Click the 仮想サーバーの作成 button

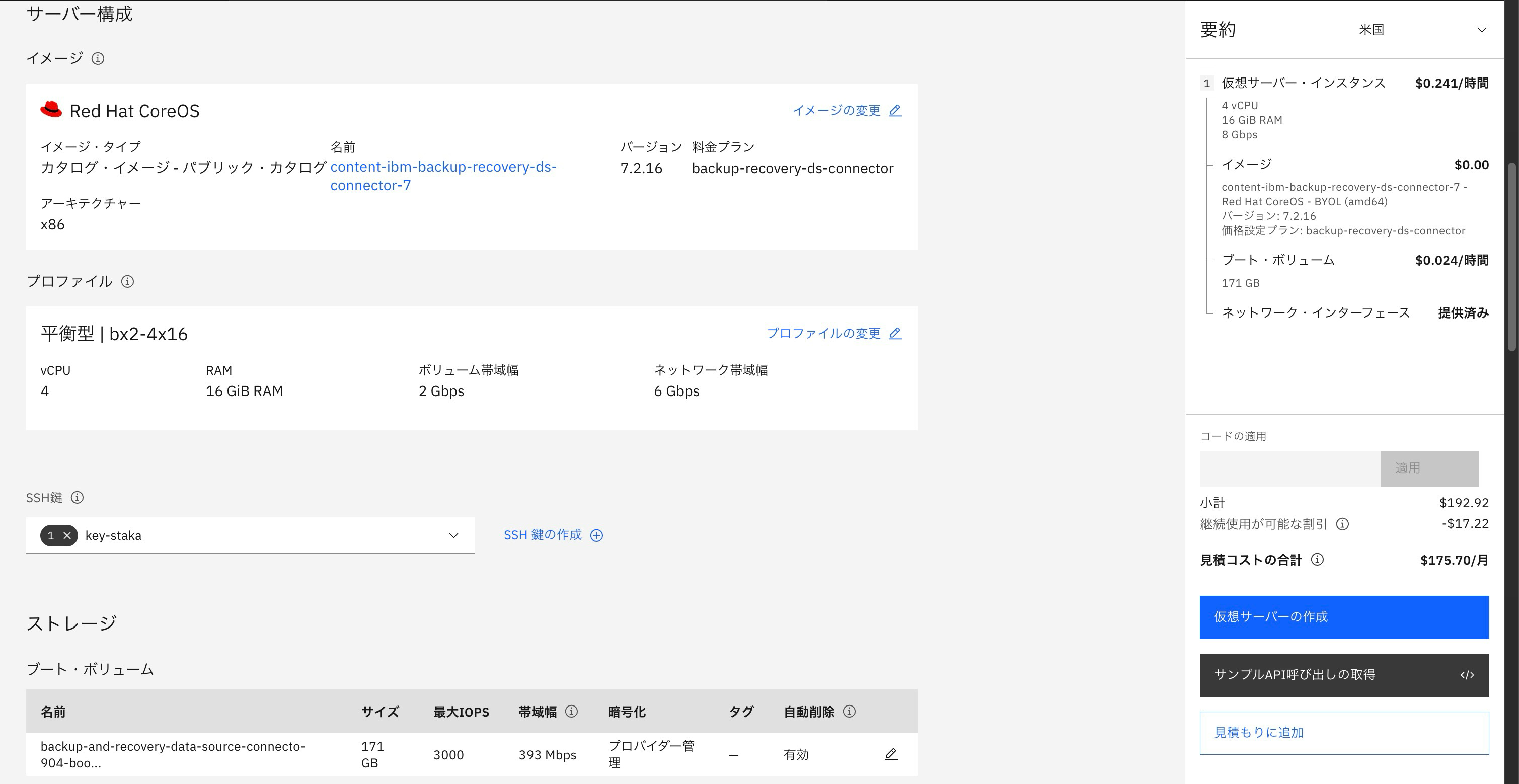point(1344,617)
